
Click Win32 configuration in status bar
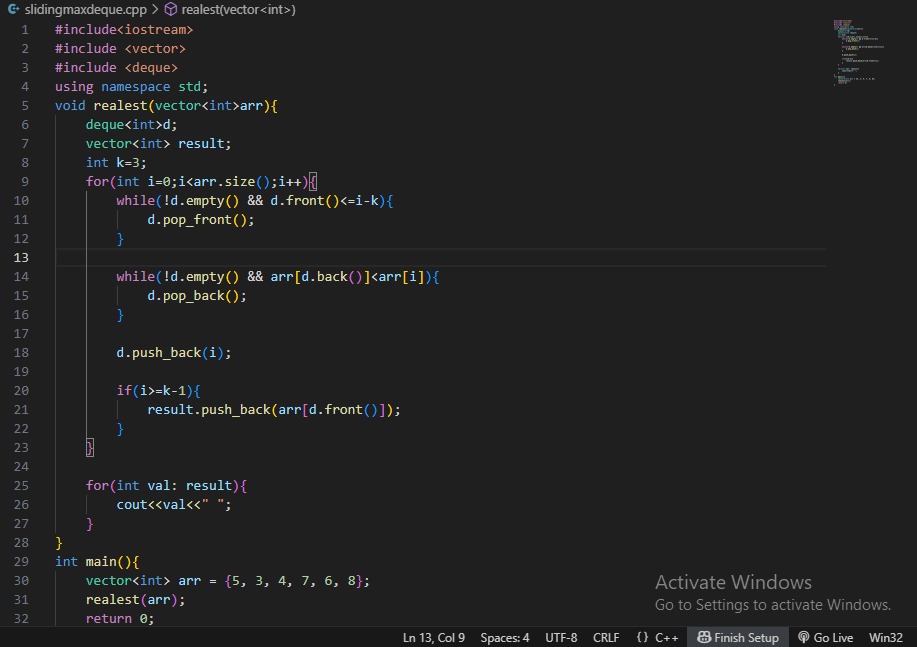click(885, 638)
